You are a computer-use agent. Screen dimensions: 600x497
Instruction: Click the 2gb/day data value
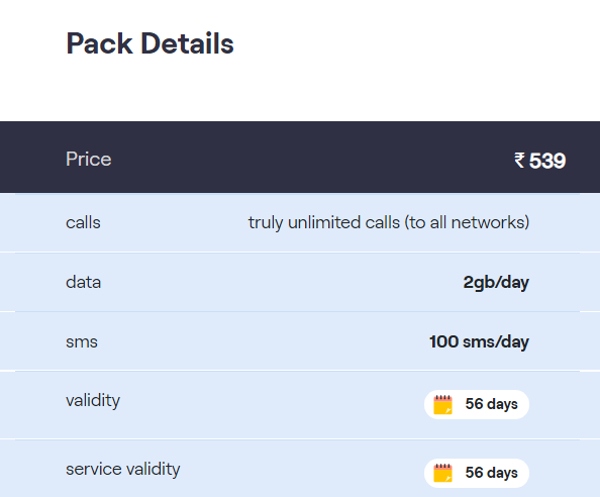[496, 283]
